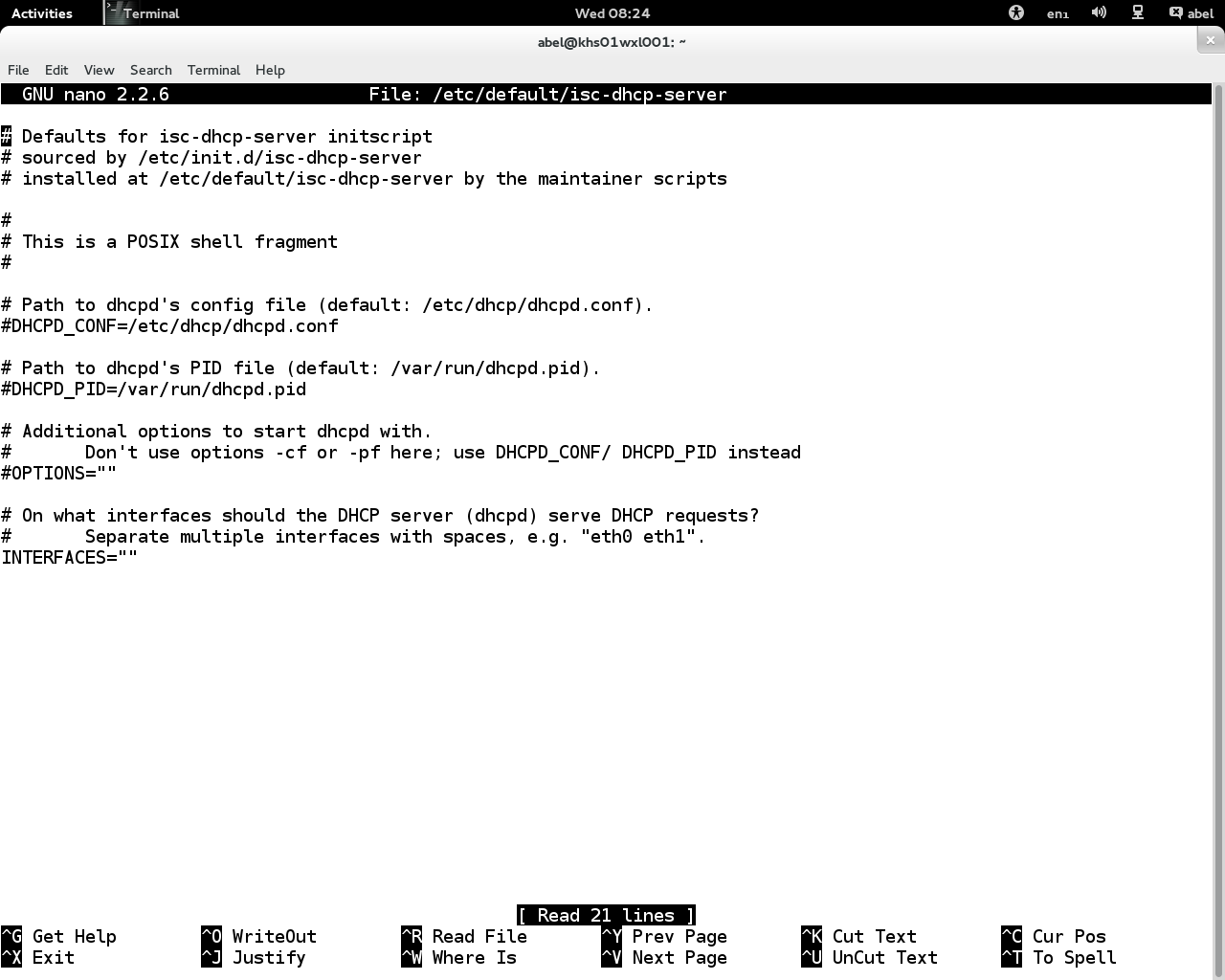Click the Activities button
The image size is (1225, 980).
point(41,13)
